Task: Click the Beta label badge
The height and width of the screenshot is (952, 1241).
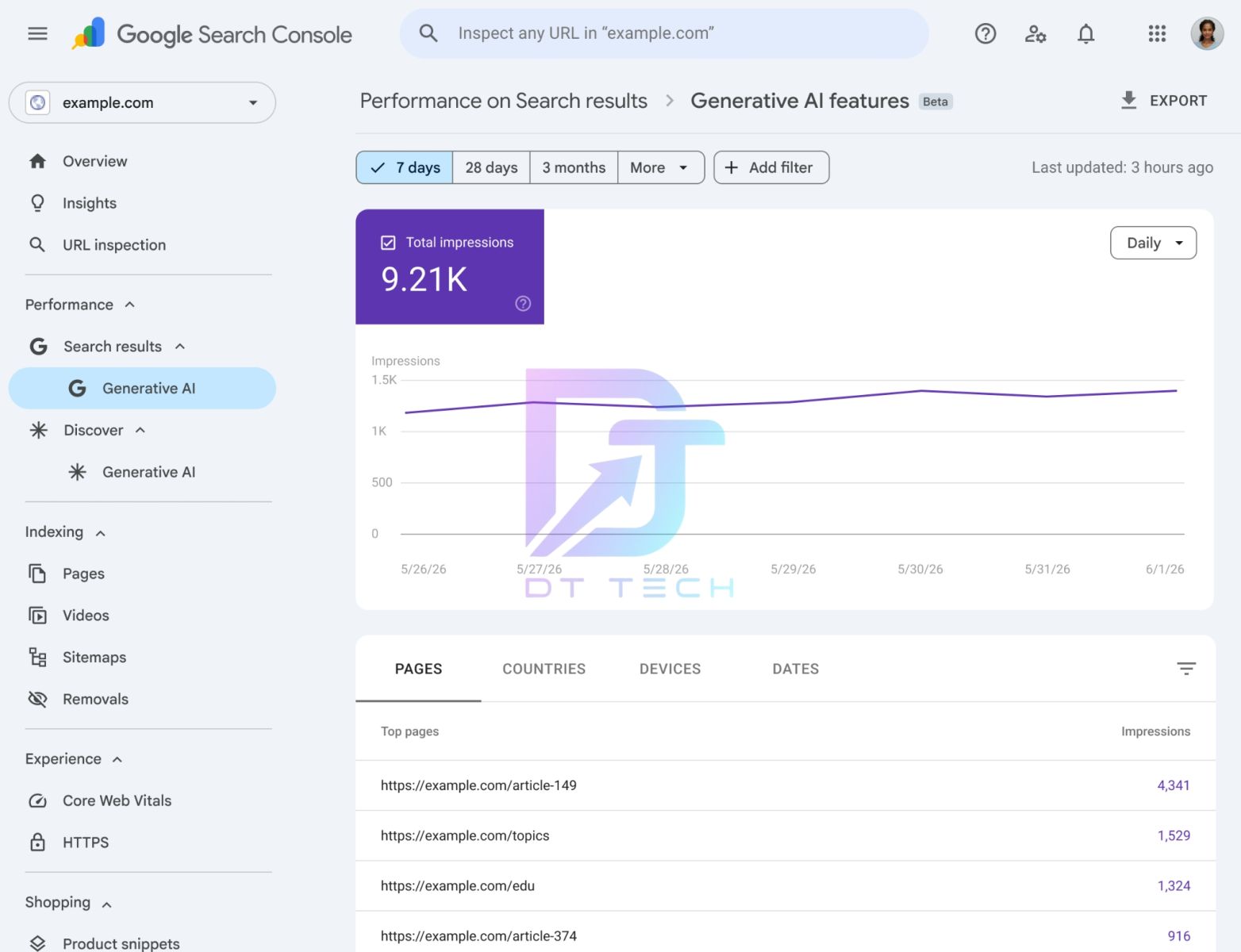Action: pos(936,102)
